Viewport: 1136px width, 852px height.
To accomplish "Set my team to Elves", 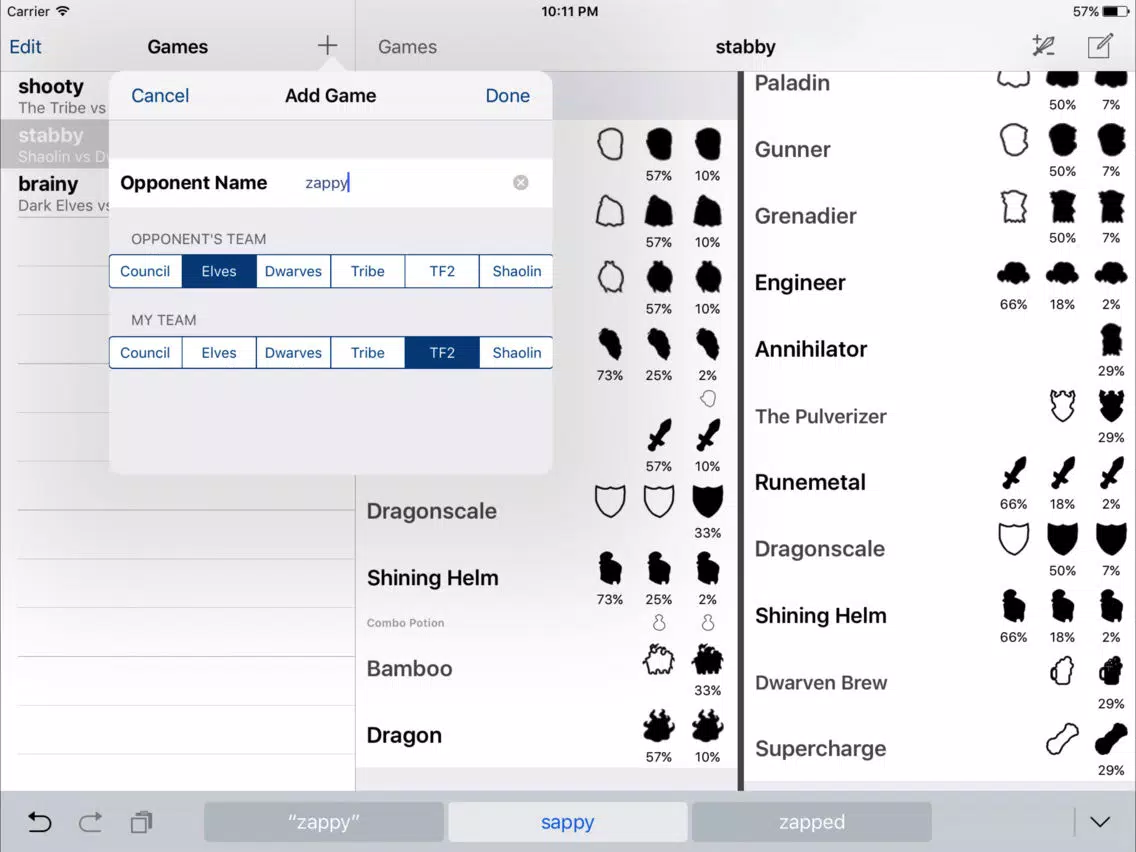I will point(219,352).
